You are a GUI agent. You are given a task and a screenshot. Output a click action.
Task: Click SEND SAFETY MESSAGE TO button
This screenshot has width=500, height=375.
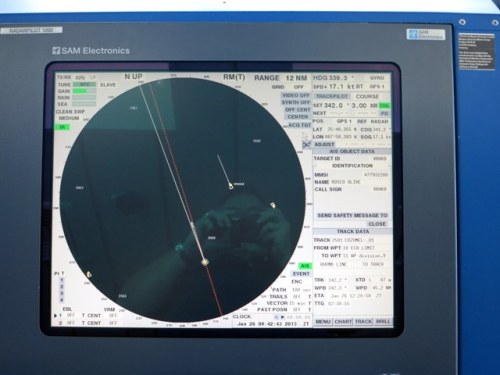click(352, 215)
